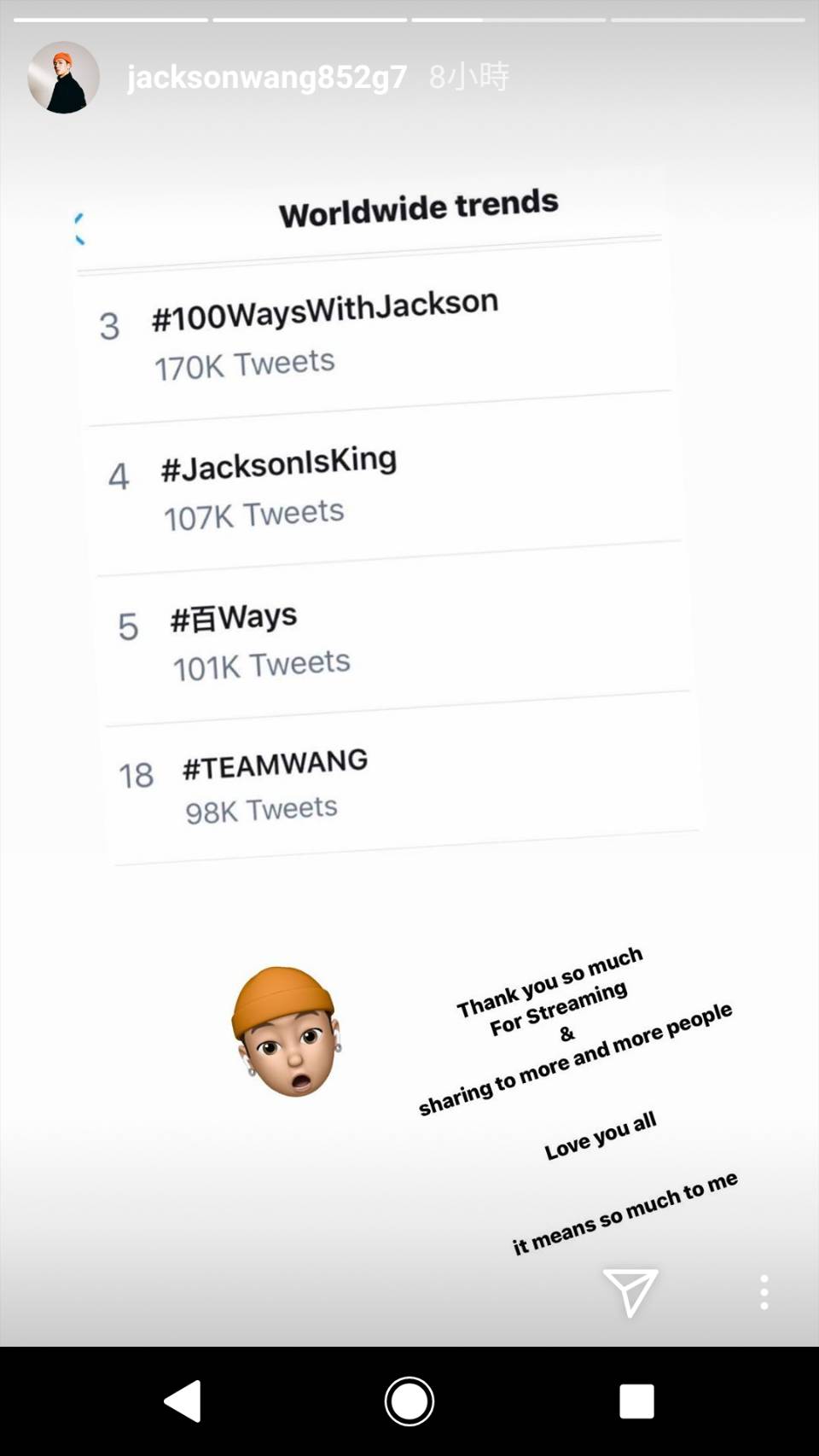This screenshot has width=819, height=1456.
Task: Tap the Worldwide trends heading
Action: [x=418, y=208]
